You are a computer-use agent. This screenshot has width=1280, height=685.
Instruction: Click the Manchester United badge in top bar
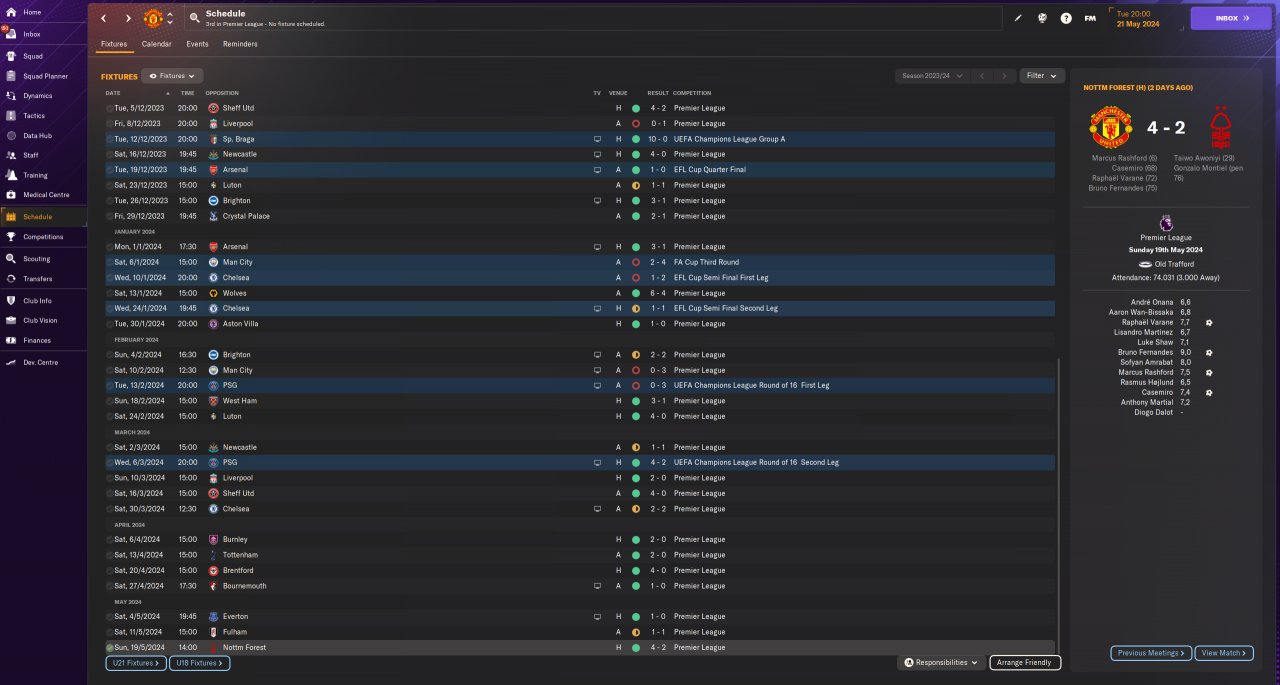click(x=153, y=18)
